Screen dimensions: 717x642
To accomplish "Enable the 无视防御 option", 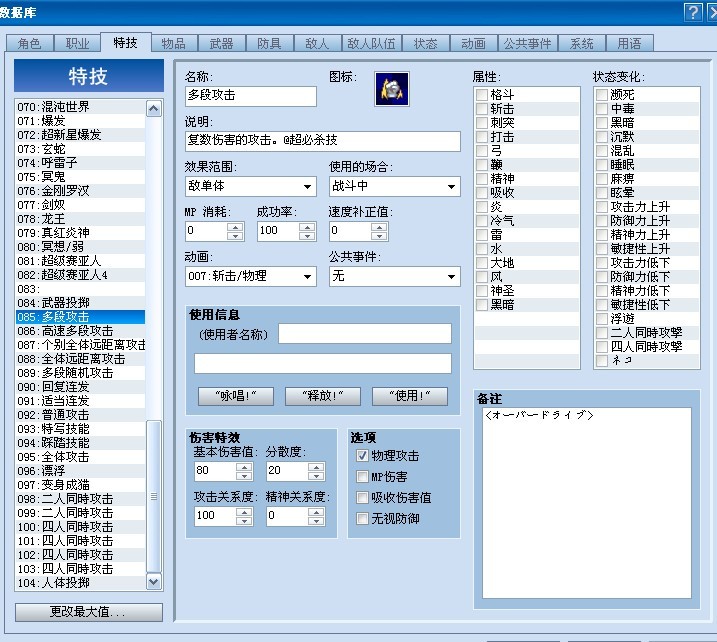I will (362, 519).
